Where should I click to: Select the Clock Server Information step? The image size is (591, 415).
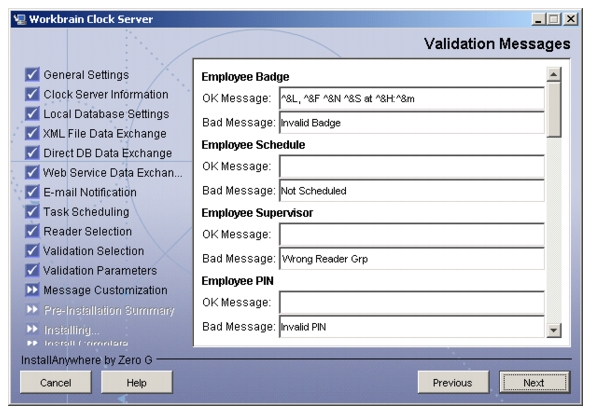tap(106, 94)
